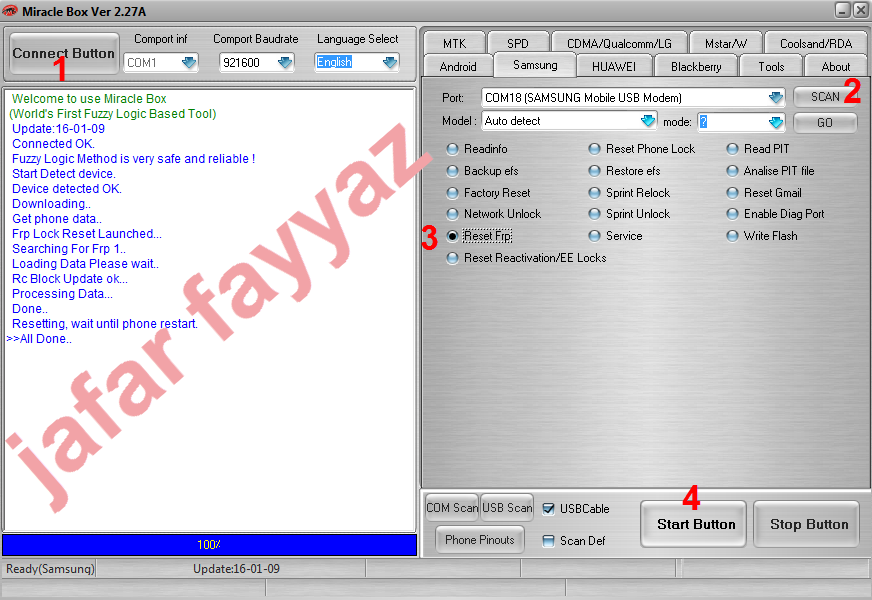
Task: Open the Coolsand/RDA tab
Action: click(816, 43)
